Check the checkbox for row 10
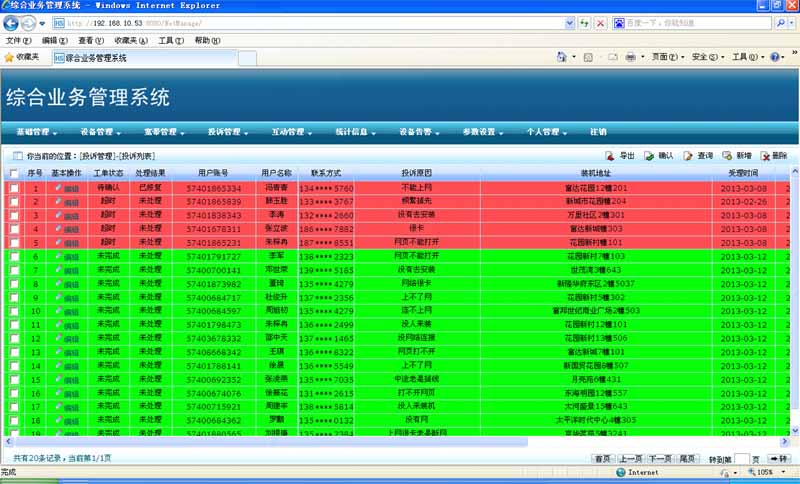The height and width of the screenshot is (484, 800). (x=14, y=311)
